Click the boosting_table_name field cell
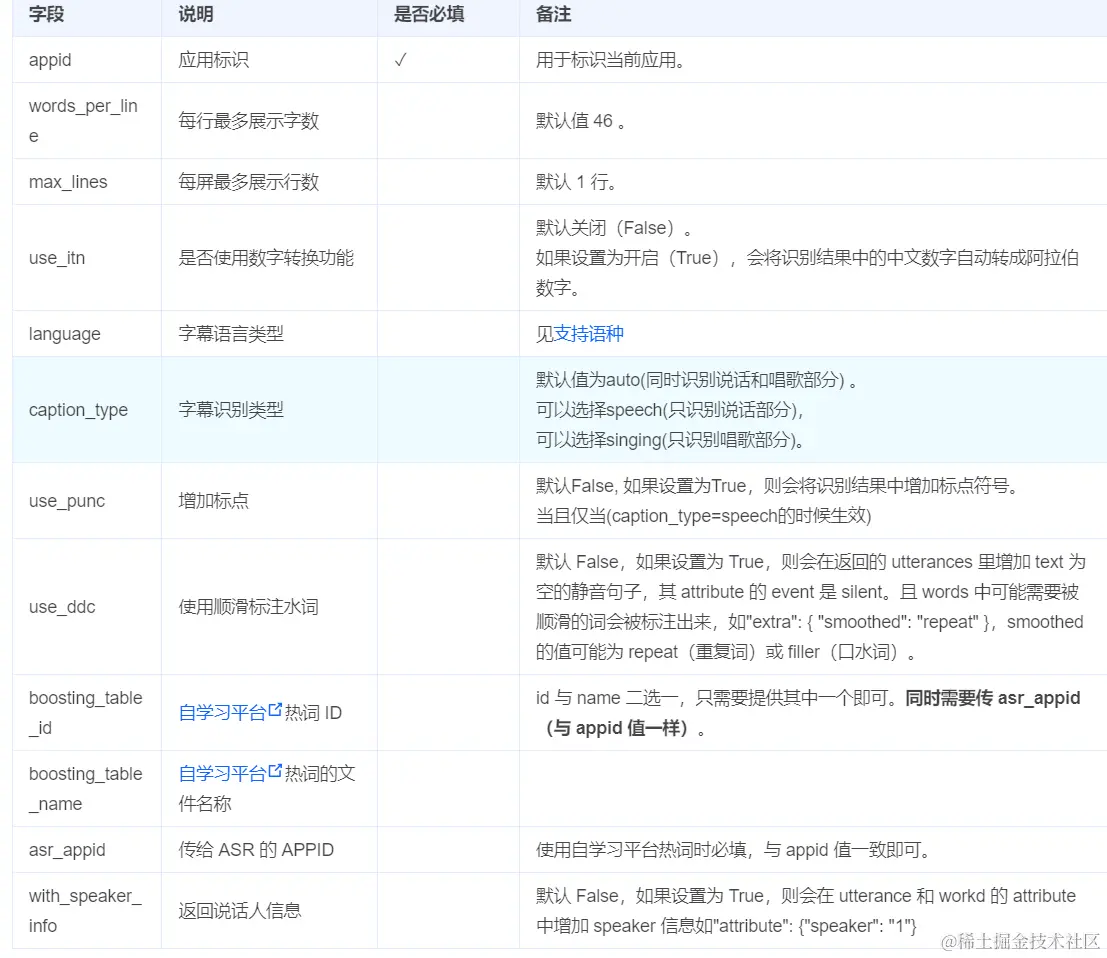Screen dimensions: 1107x958 point(85,789)
